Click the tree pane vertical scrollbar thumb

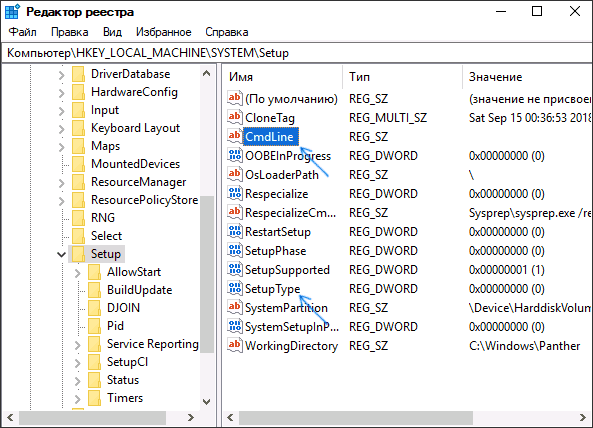click(x=207, y=274)
